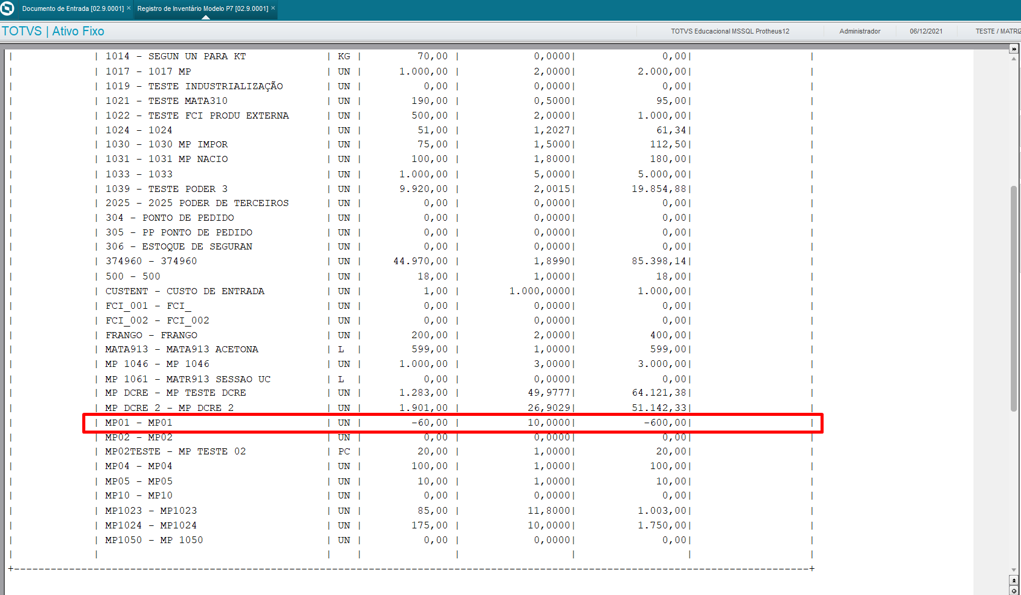Select 374960 - 374960 product
Image resolution: width=1021 pixels, height=595 pixels.
tap(151, 261)
